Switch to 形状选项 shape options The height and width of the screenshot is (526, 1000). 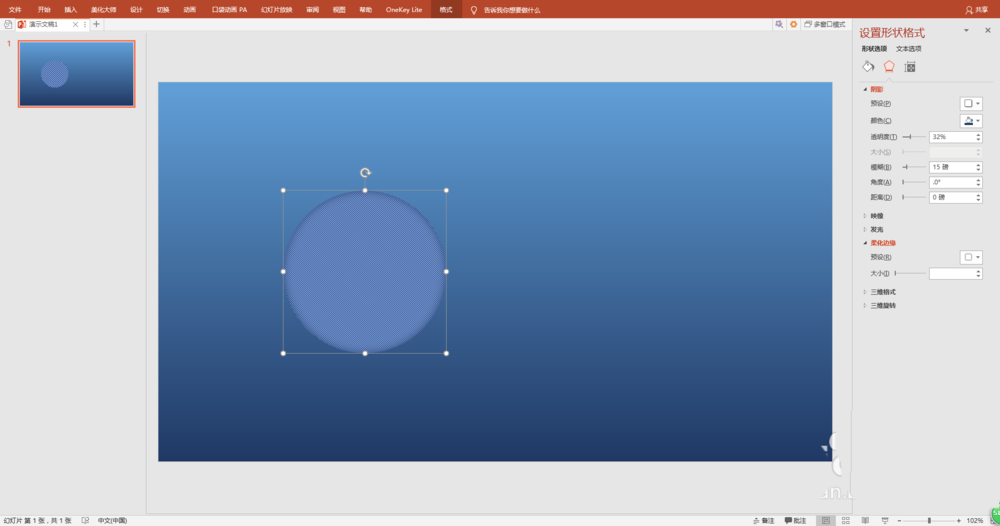(874, 49)
